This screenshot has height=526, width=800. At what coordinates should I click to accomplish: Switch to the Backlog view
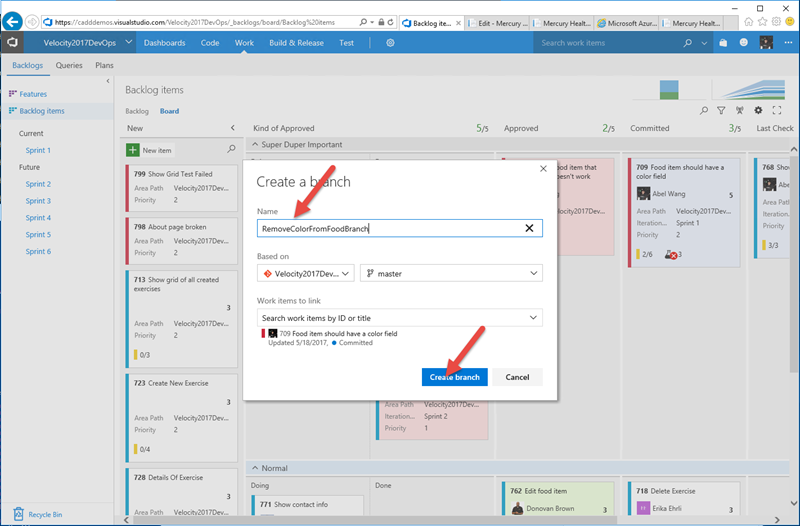[137, 111]
